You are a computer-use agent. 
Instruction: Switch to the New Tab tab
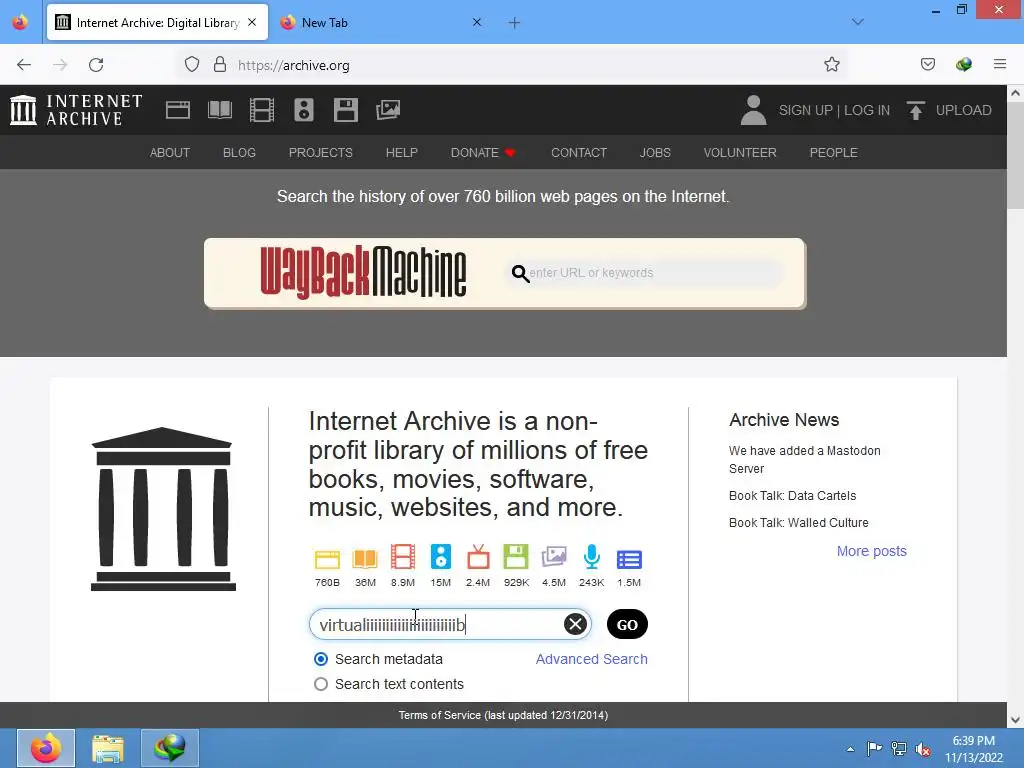click(x=382, y=22)
